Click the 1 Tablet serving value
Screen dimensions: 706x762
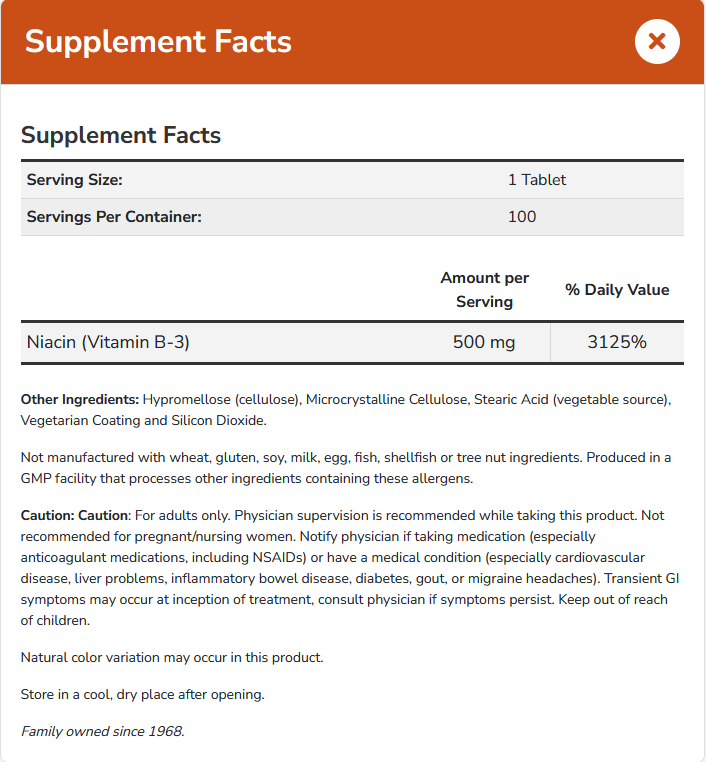click(x=537, y=180)
